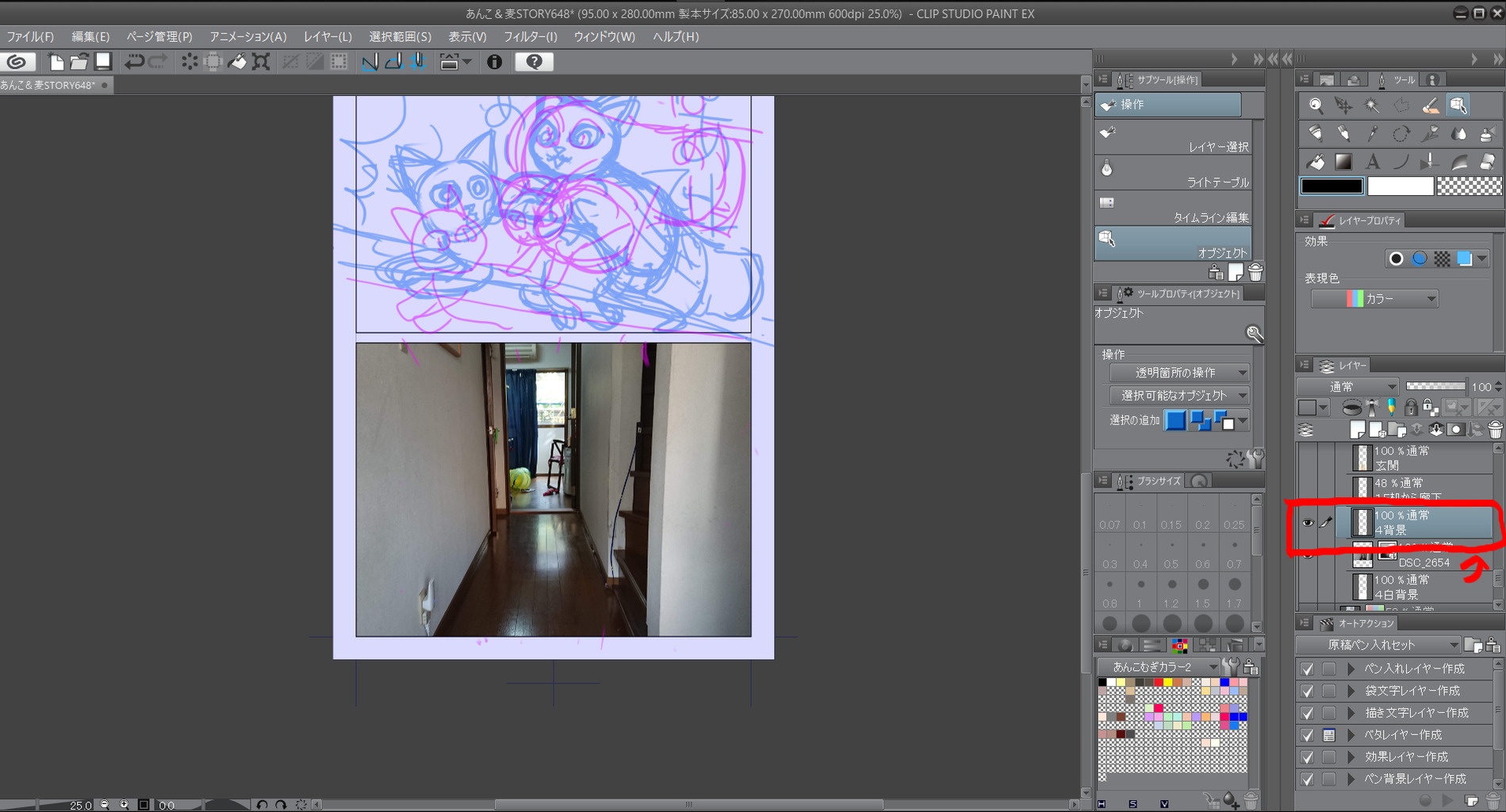The height and width of the screenshot is (812, 1506).
Task: Select the DSC_2654 layer
Action: [x=1416, y=555]
